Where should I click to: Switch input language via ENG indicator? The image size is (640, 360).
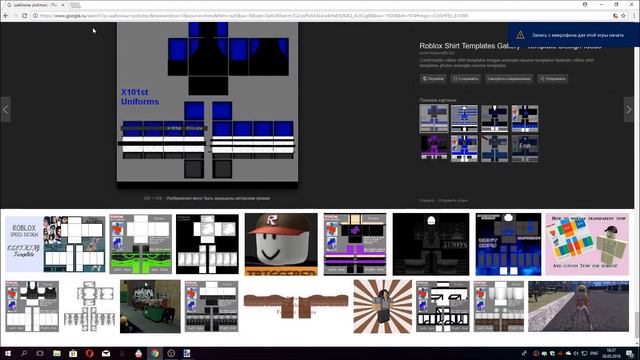594,353
